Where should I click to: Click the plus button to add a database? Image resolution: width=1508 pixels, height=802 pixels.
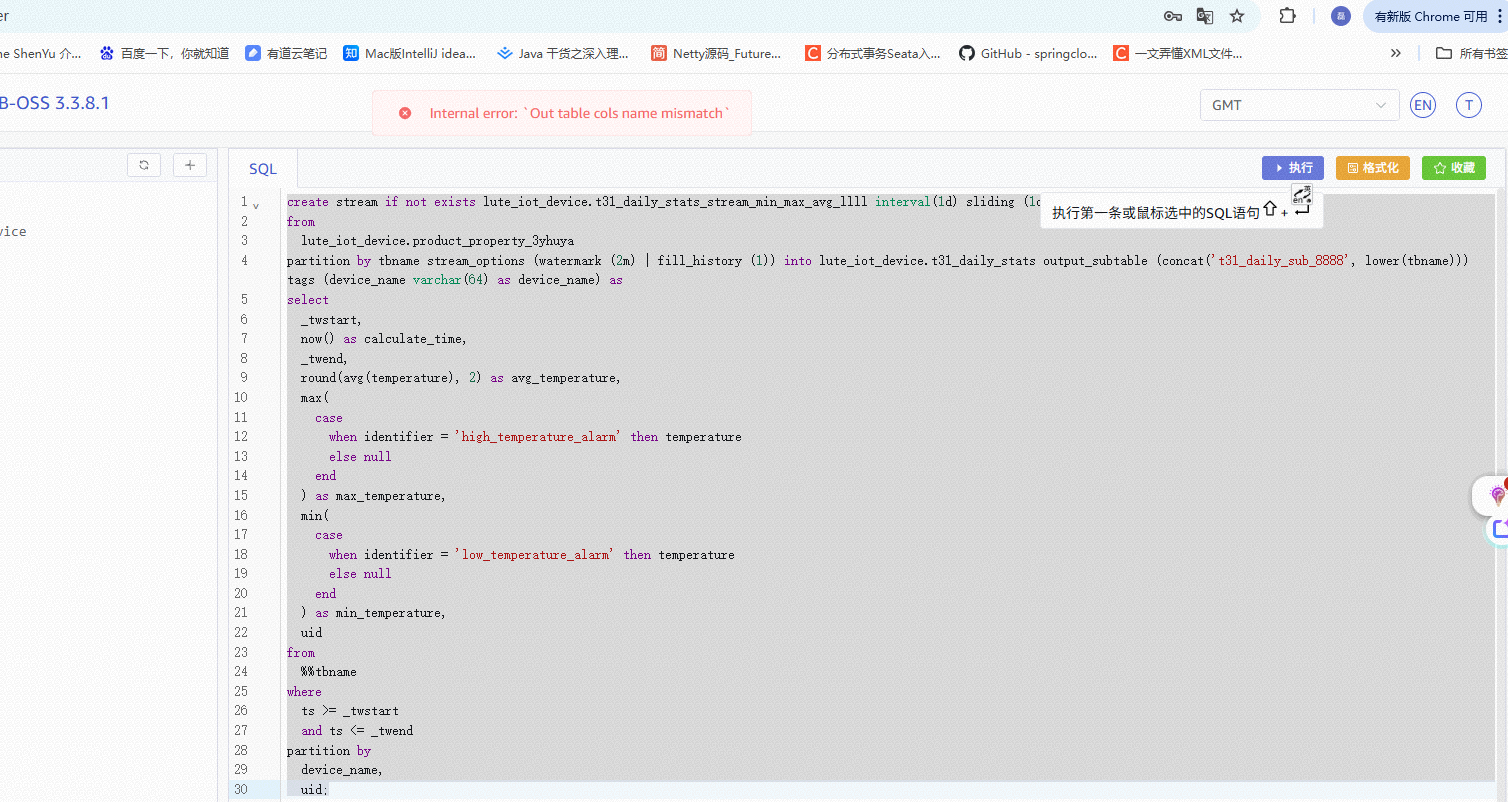[x=190, y=165]
